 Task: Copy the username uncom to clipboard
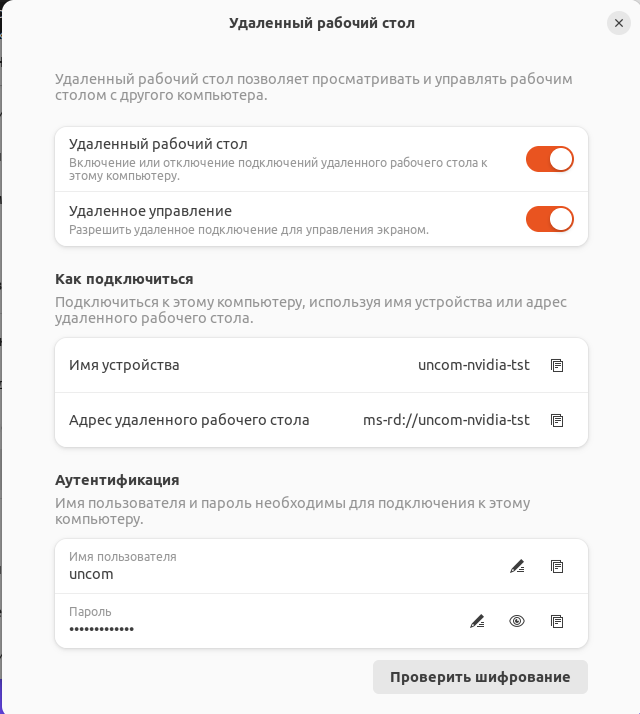pyautogui.click(x=557, y=566)
